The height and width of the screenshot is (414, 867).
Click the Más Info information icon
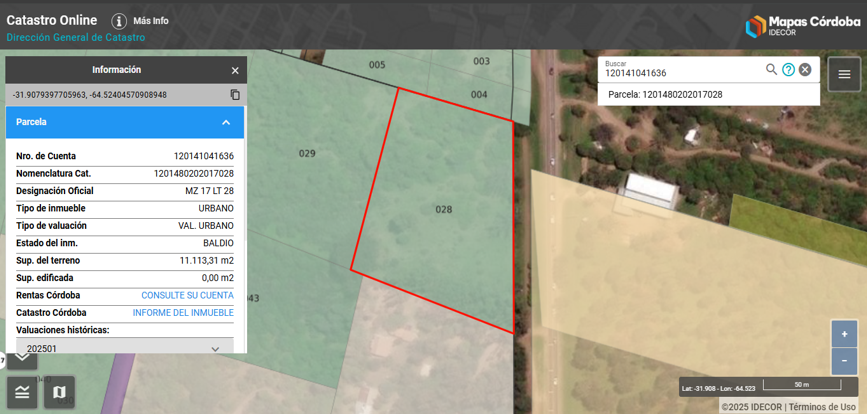(119, 21)
